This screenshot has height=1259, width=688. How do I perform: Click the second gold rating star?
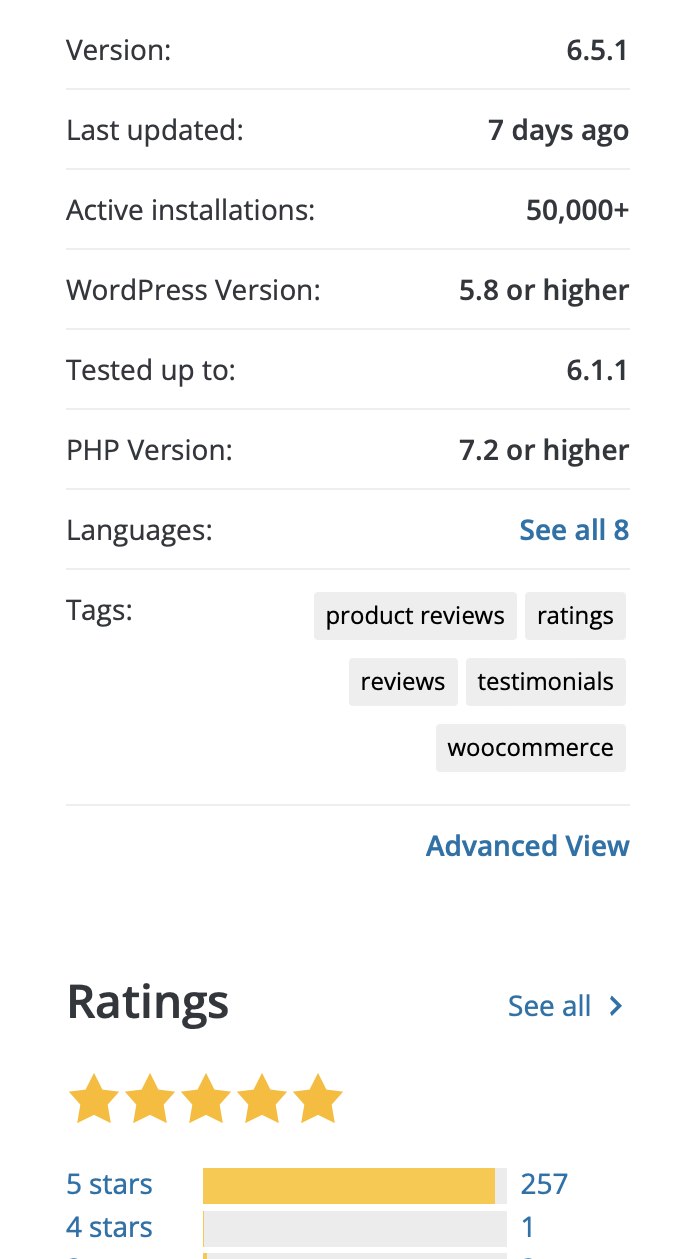click(x=150, y=1099)
